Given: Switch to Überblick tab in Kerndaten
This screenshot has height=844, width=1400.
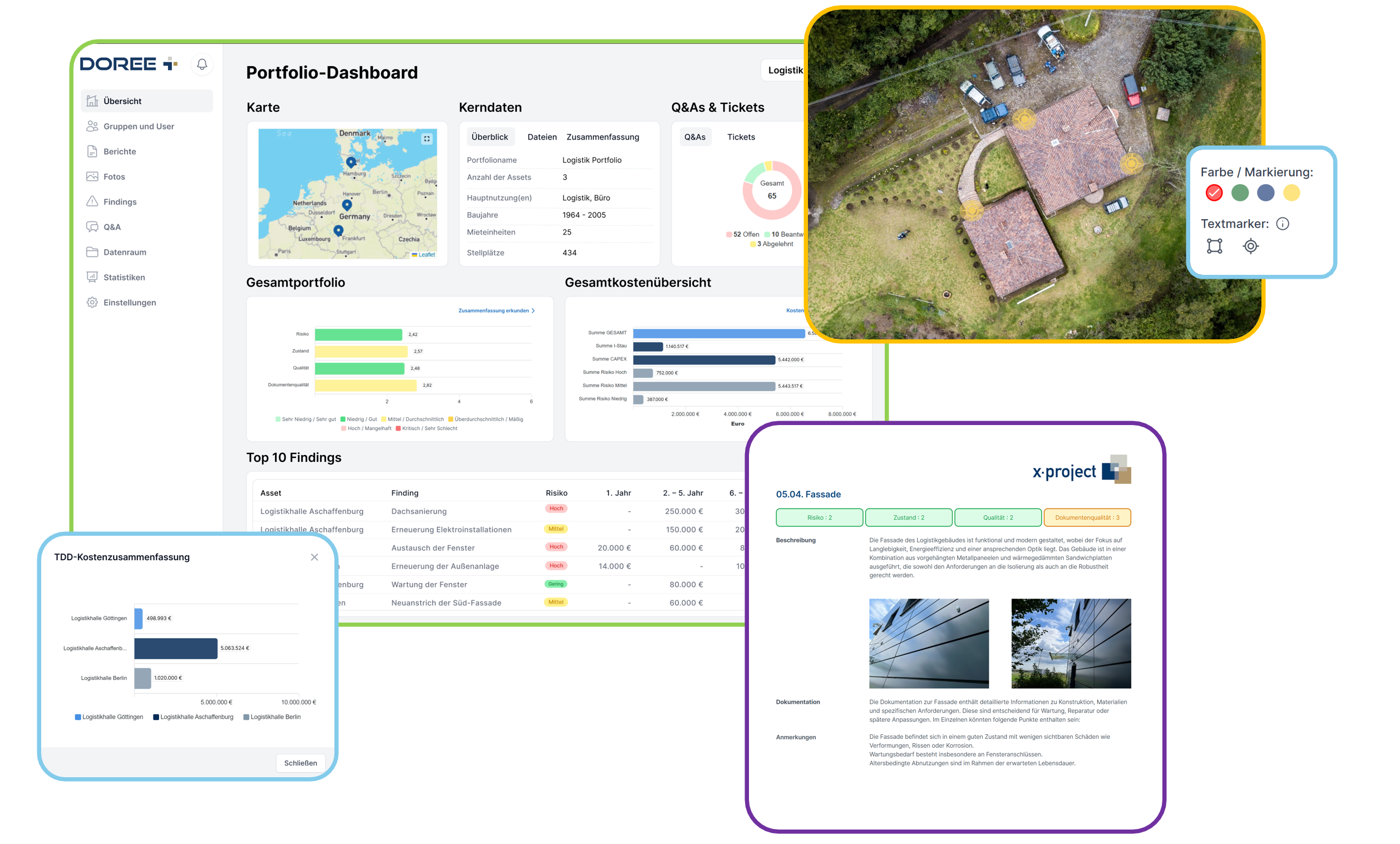Looking at the screenshot, I should click(x=490, y=137).
